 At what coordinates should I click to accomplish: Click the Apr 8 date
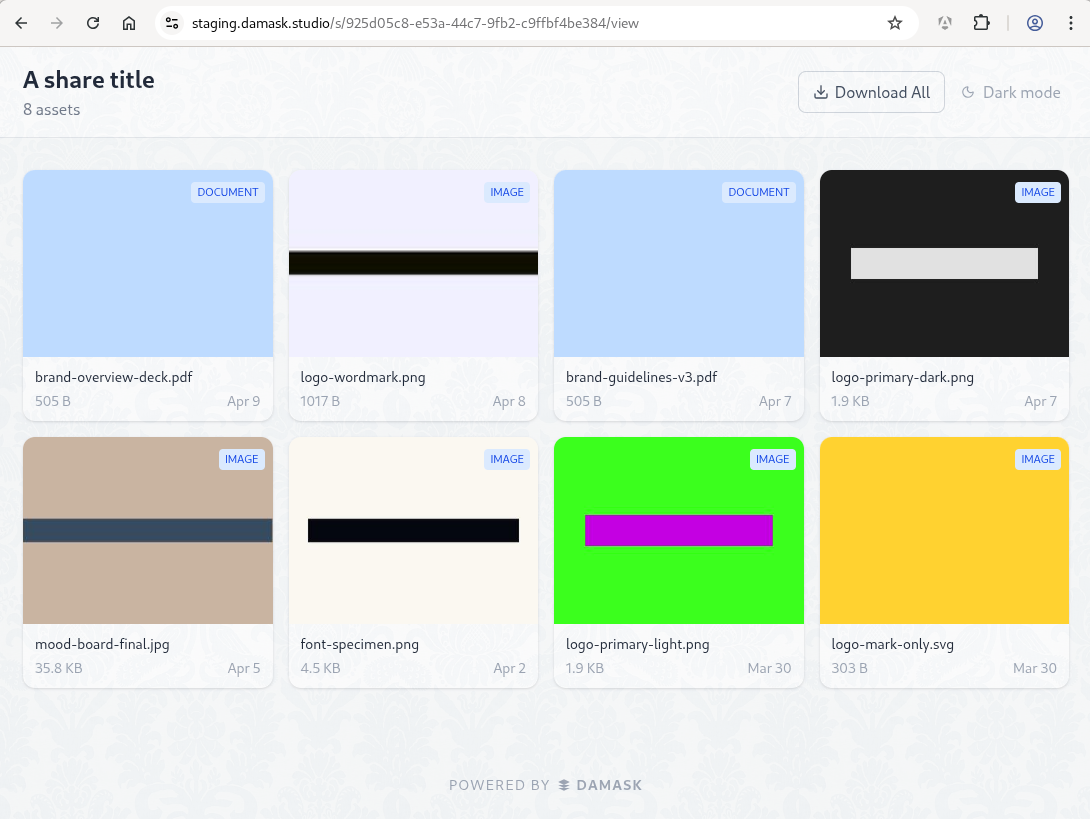click(509, 401)
